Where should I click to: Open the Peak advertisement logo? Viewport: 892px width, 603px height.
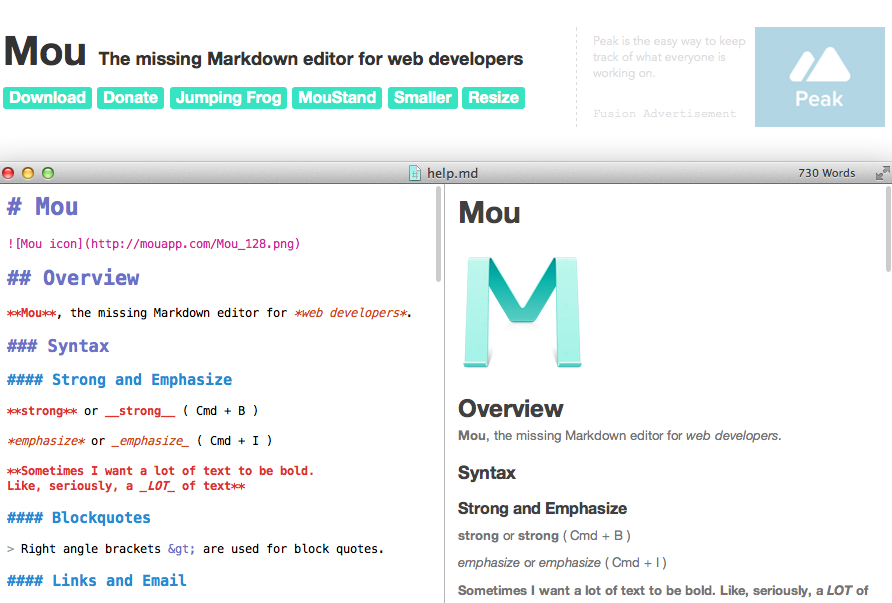point(820,77)
